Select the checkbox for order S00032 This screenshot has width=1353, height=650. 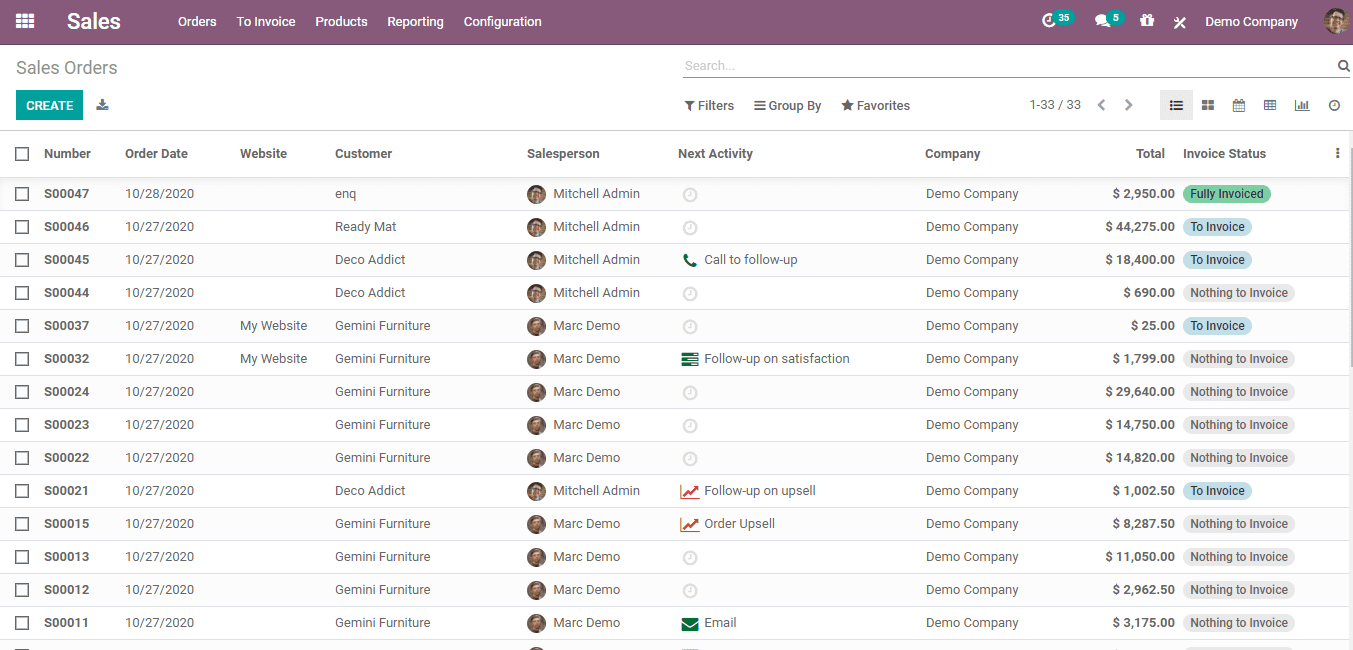(x=22, y=359)
